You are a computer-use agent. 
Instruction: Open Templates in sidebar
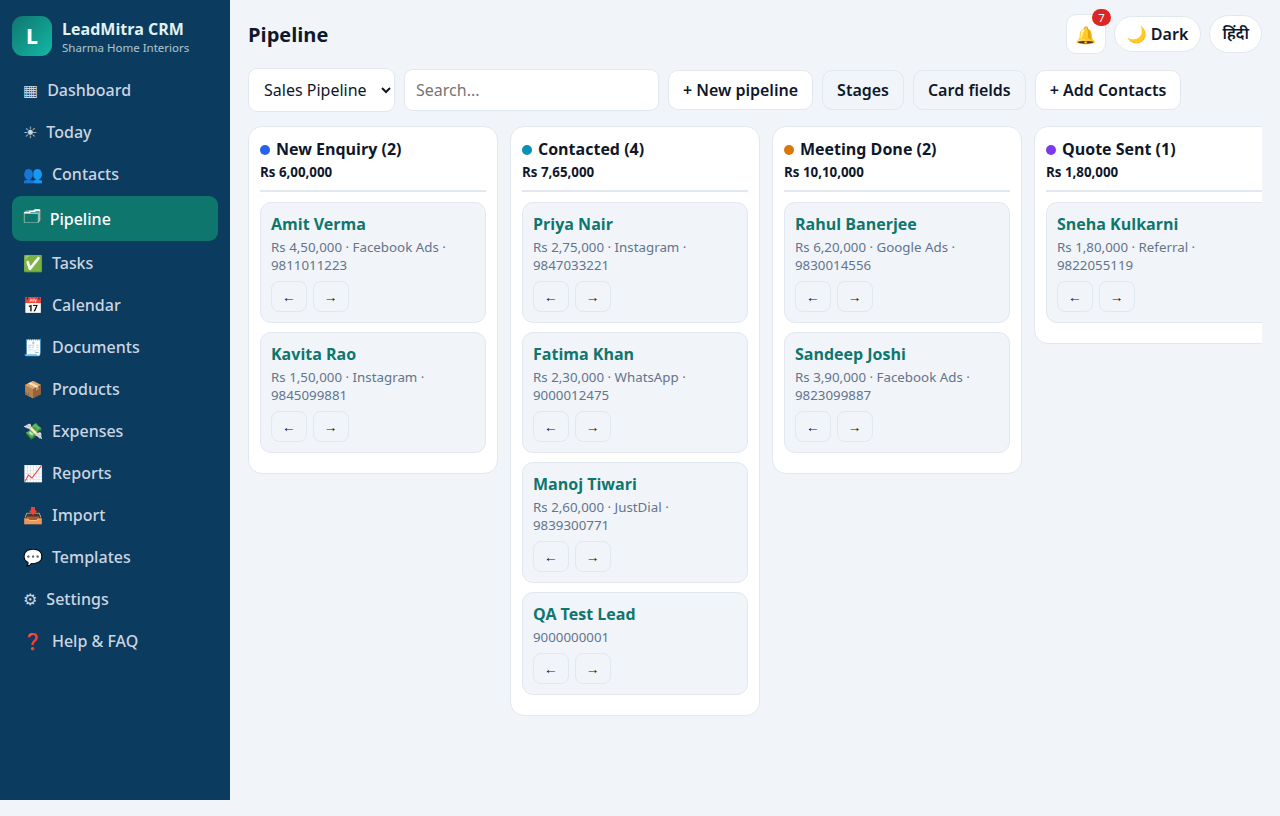click(115, 557)
